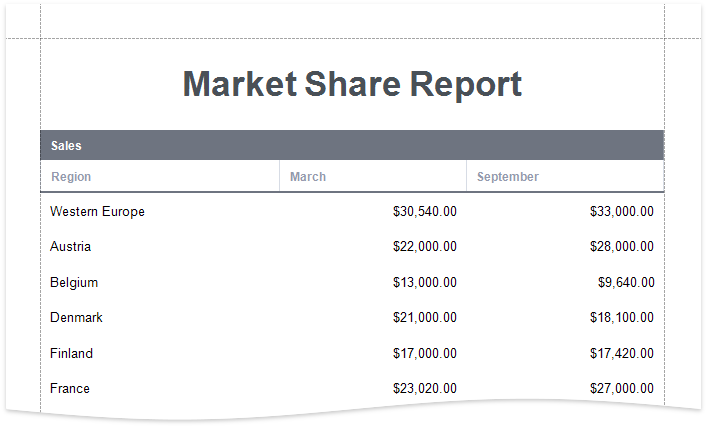This screenshot has height=428, width=707.
Task: Click Denmark's March value $21,000.00
Action: coord(425,318)
